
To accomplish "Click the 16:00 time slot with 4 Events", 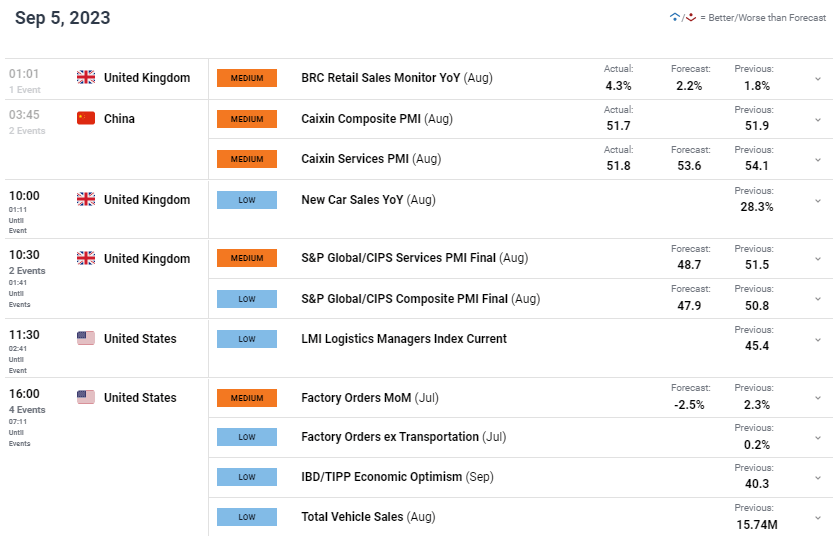I will (25, 397).
